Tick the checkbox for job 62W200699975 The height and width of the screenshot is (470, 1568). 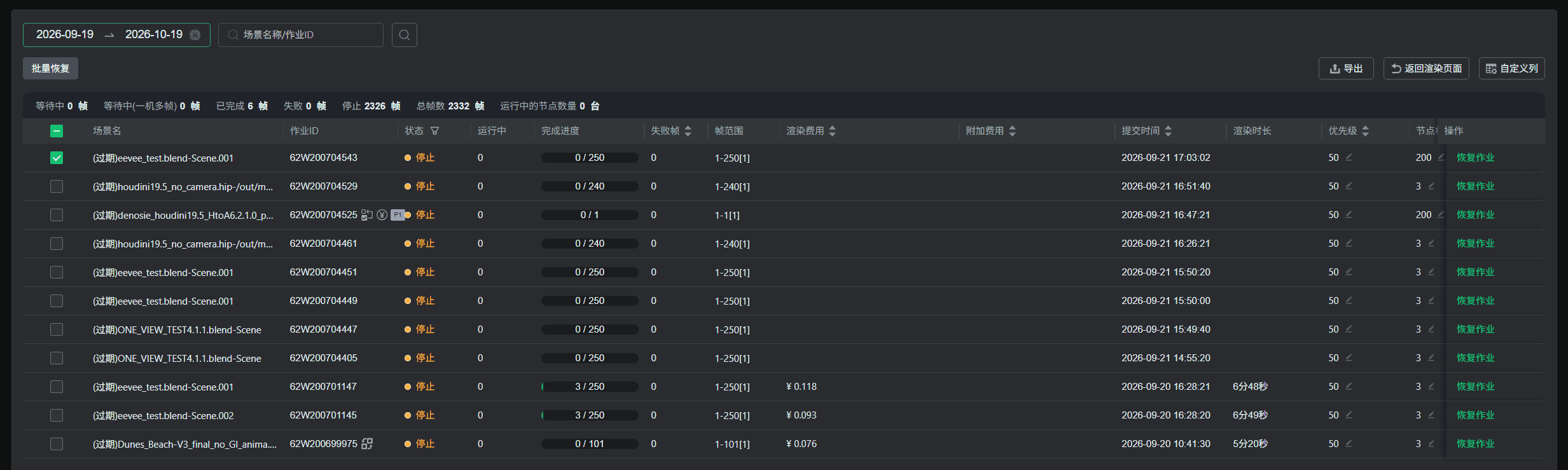tap(57, 444)
